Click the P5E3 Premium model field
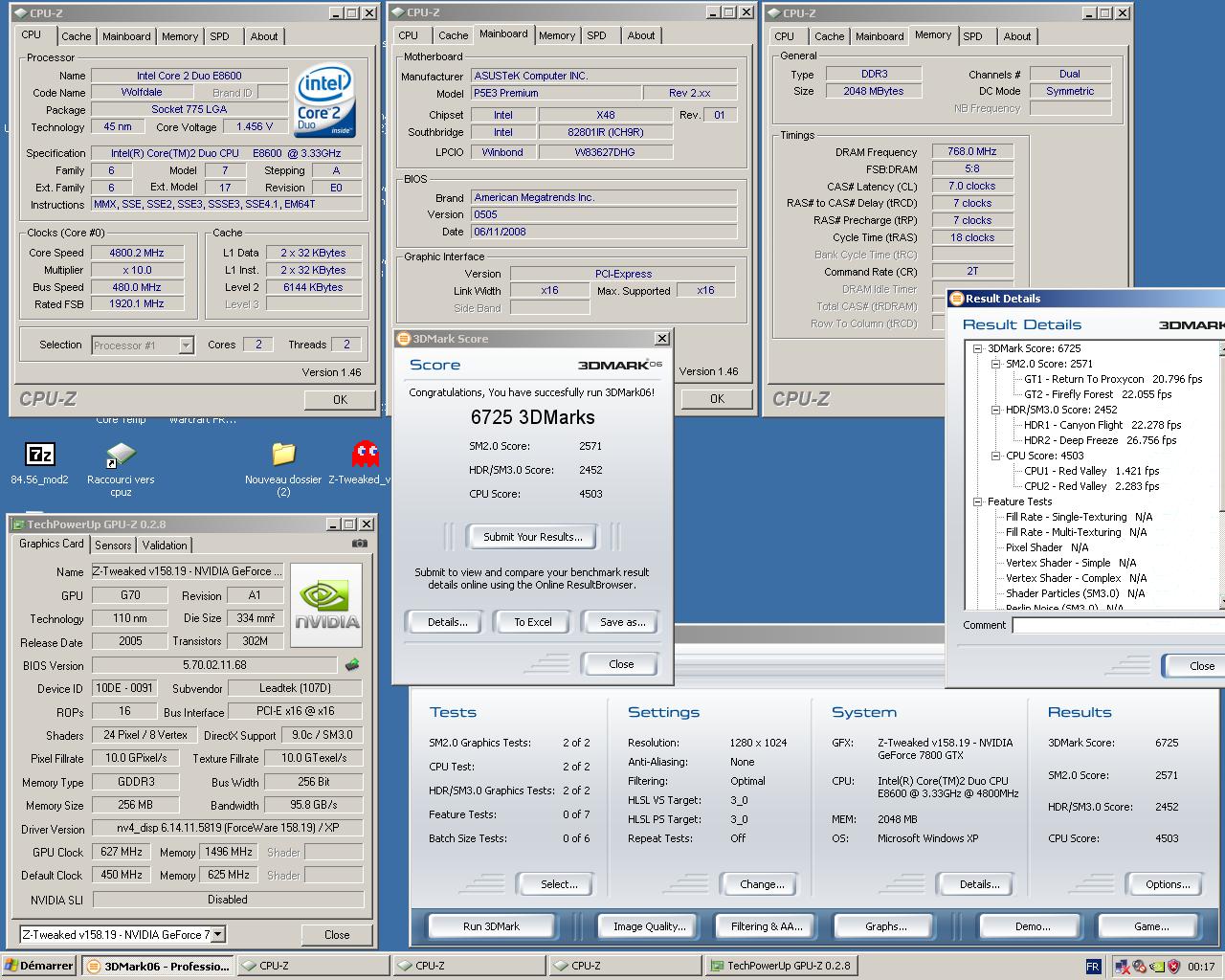The height and width of the screenshot is (980, 1225). pos(556,93)
